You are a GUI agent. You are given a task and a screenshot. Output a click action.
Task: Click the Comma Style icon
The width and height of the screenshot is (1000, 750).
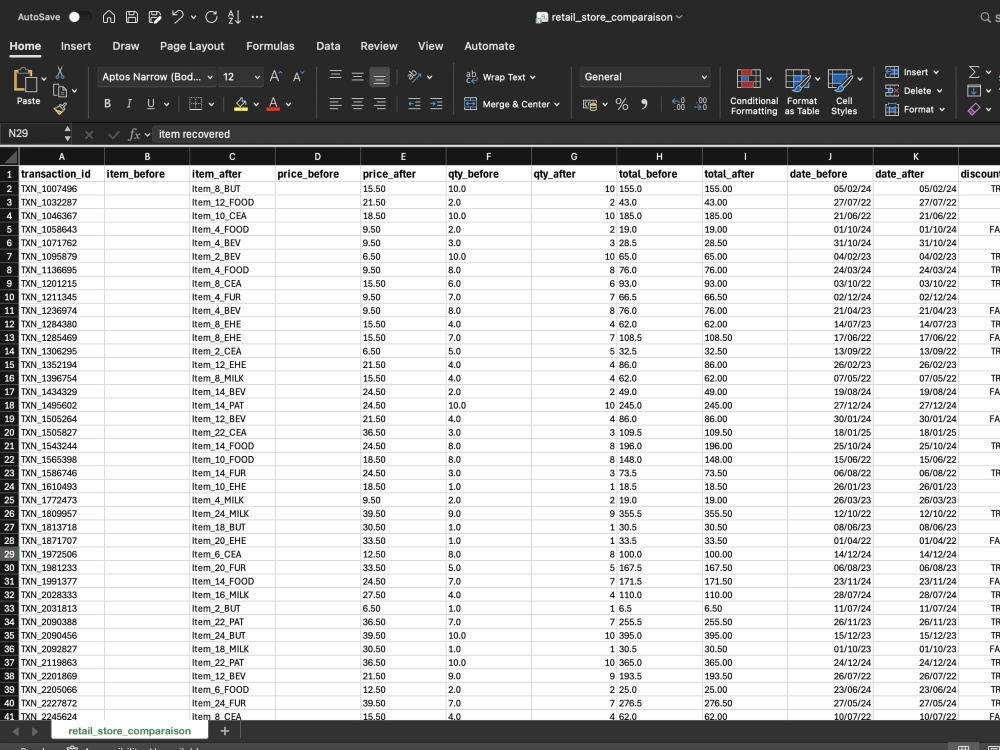(644, 104)
